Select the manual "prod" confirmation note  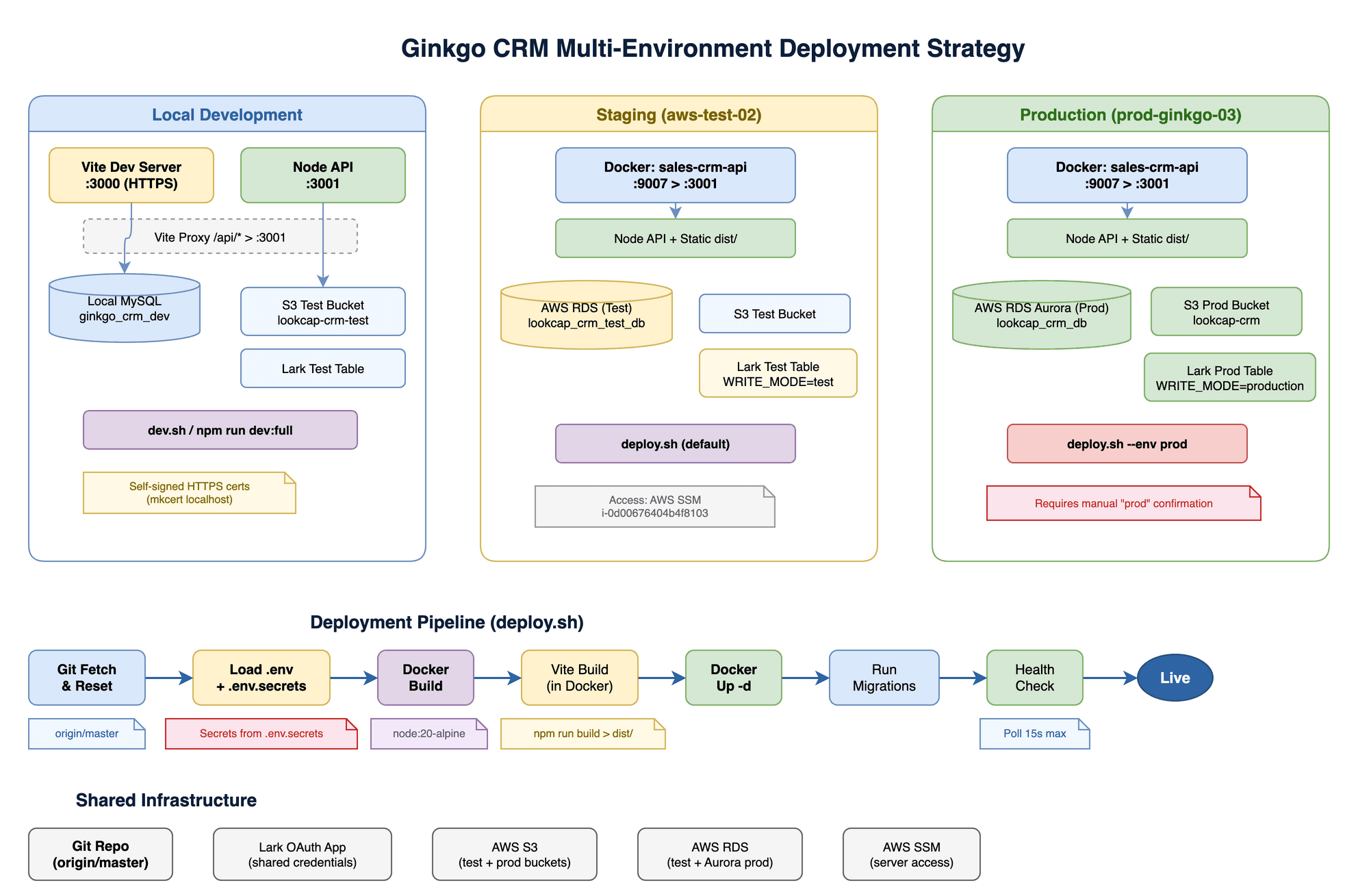pyautogui.click(x=1124, y=503)
